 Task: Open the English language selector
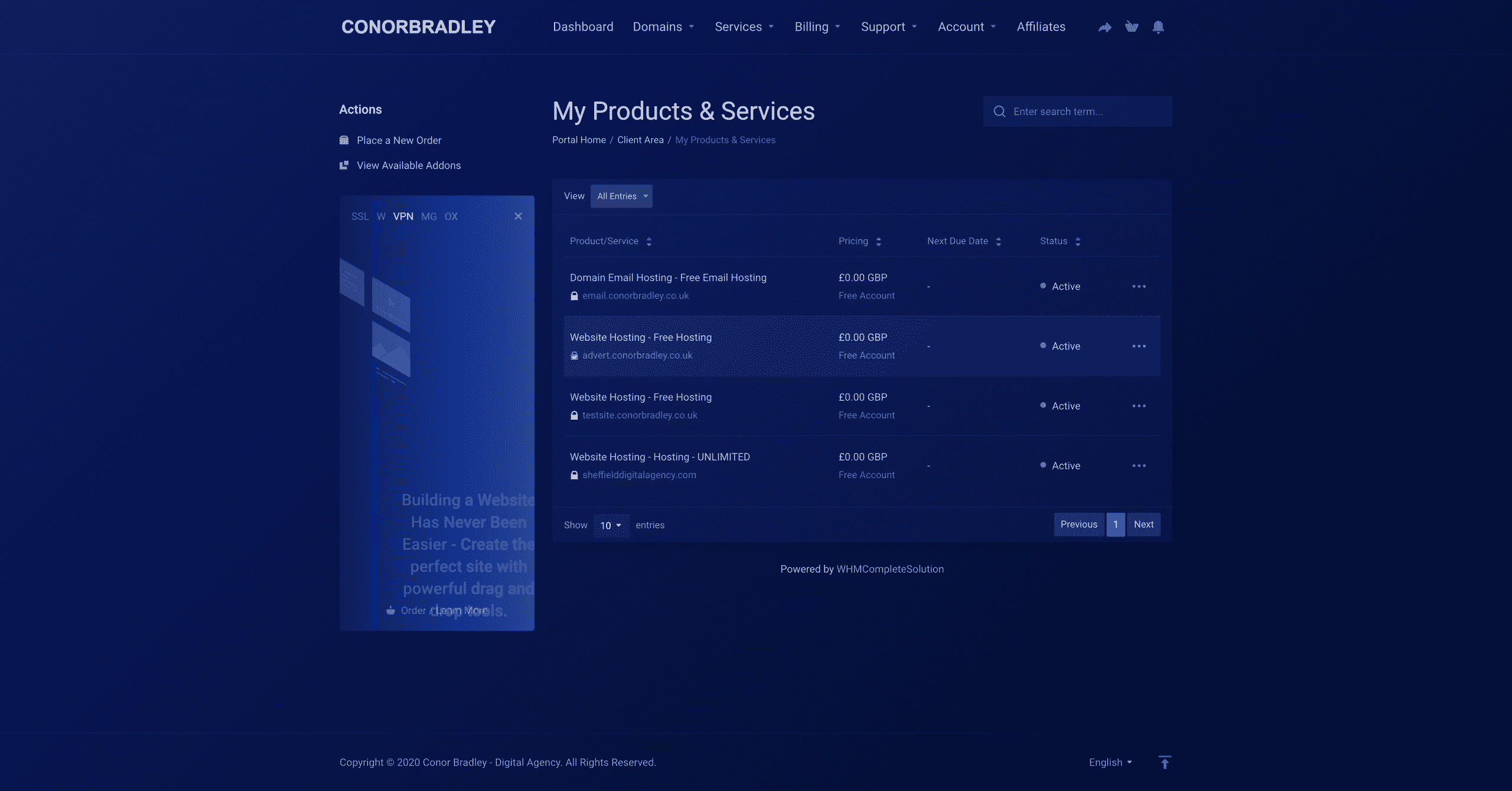pyautogui.click(x=1110, y=762)
